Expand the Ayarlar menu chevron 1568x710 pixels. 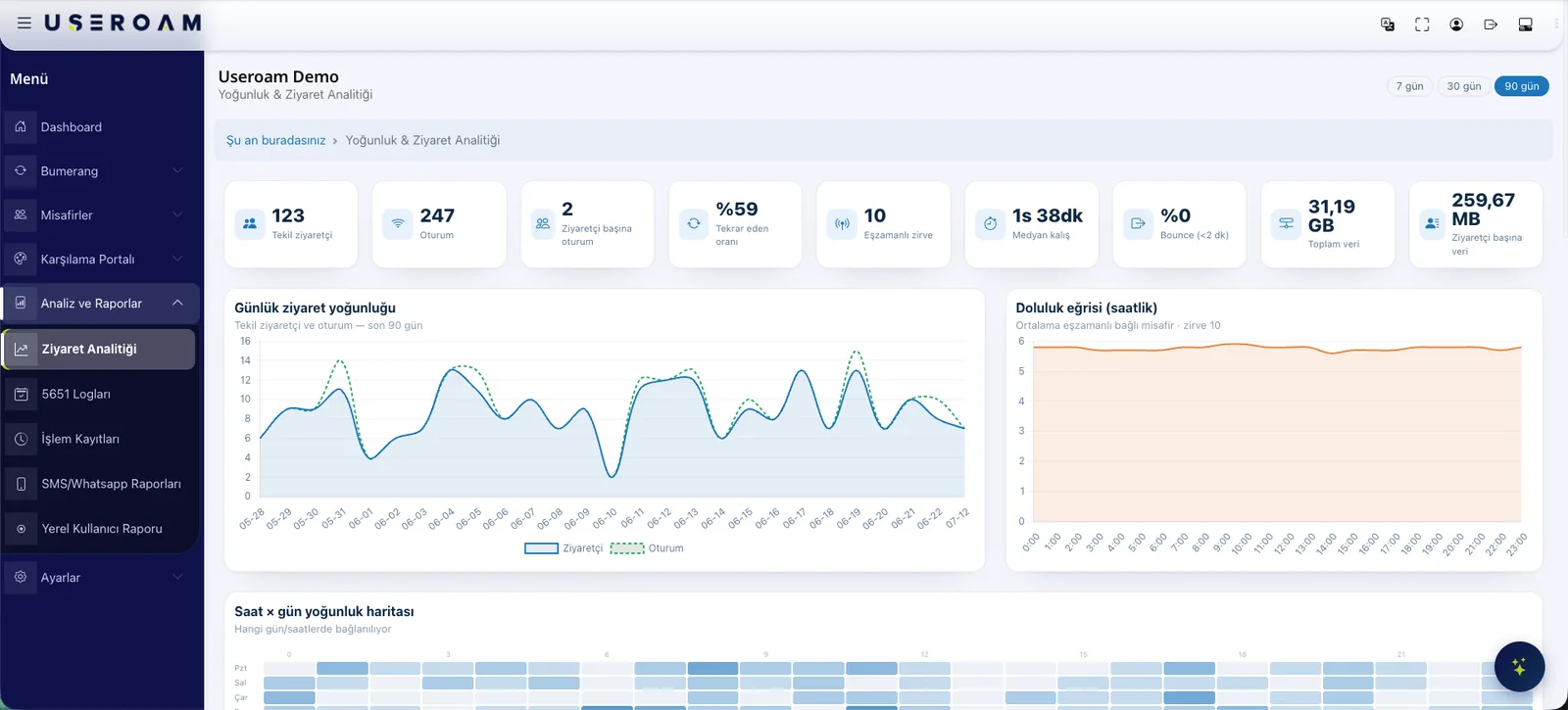177,577
